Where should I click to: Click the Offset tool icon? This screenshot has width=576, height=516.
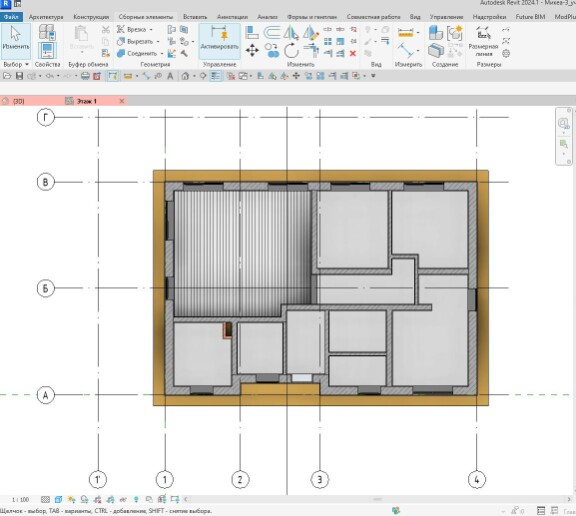click(271, 32)
